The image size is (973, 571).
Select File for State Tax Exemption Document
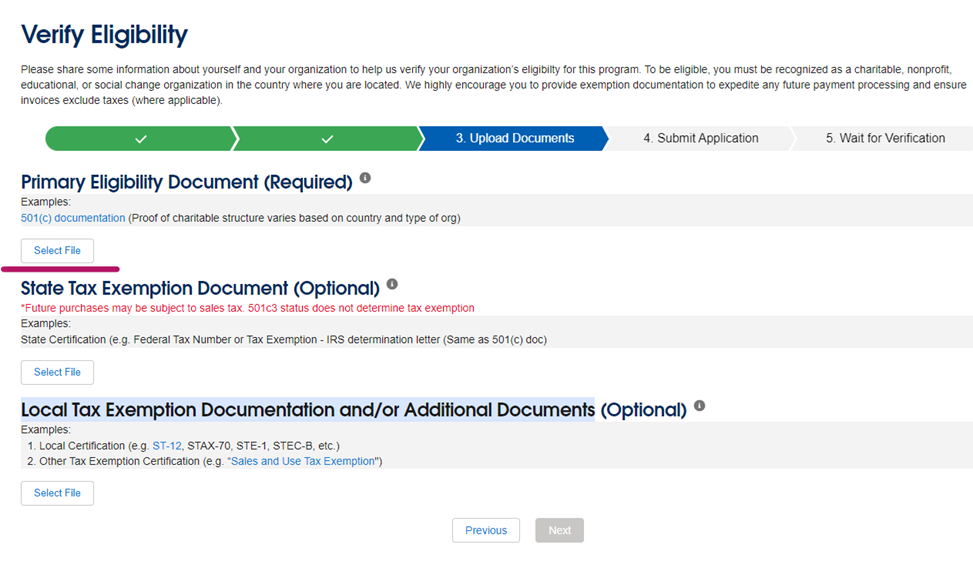(57, 372)
